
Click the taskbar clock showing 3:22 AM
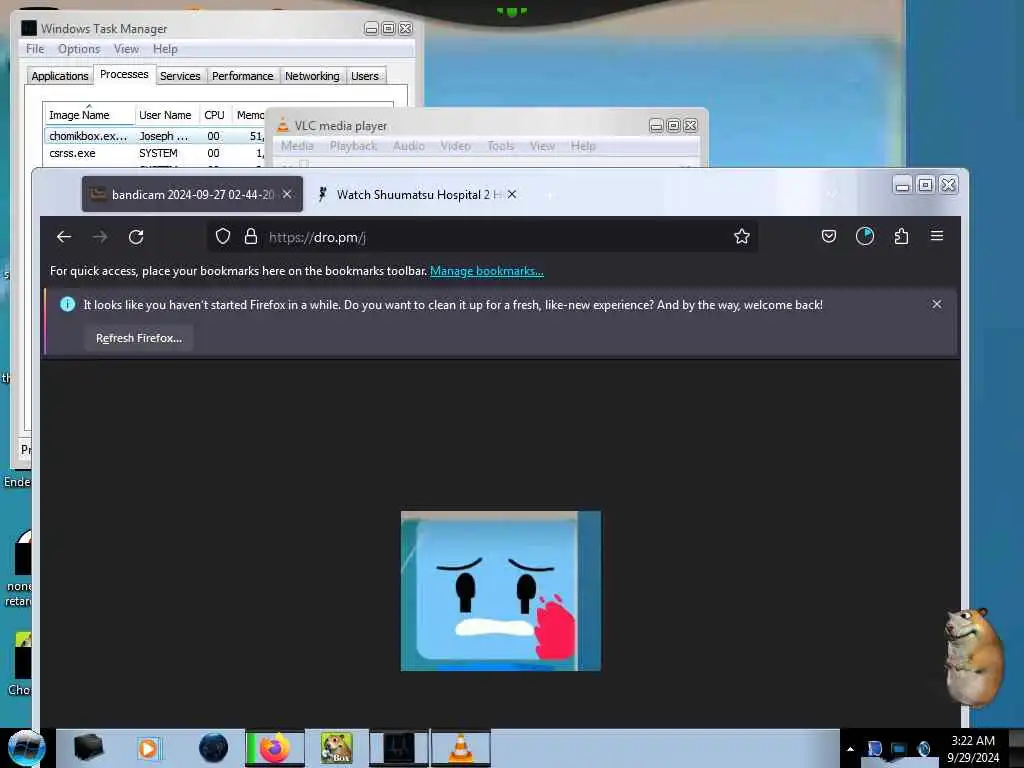973,748
